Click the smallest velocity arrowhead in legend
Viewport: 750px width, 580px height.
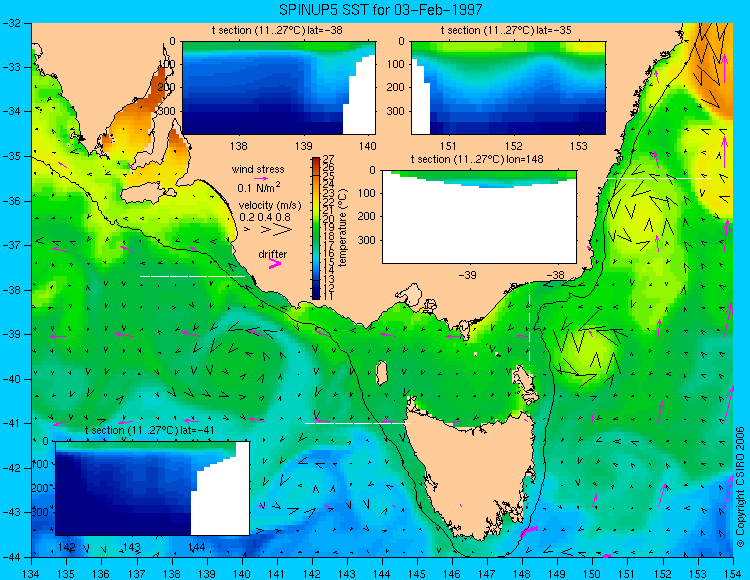(247, 230)
